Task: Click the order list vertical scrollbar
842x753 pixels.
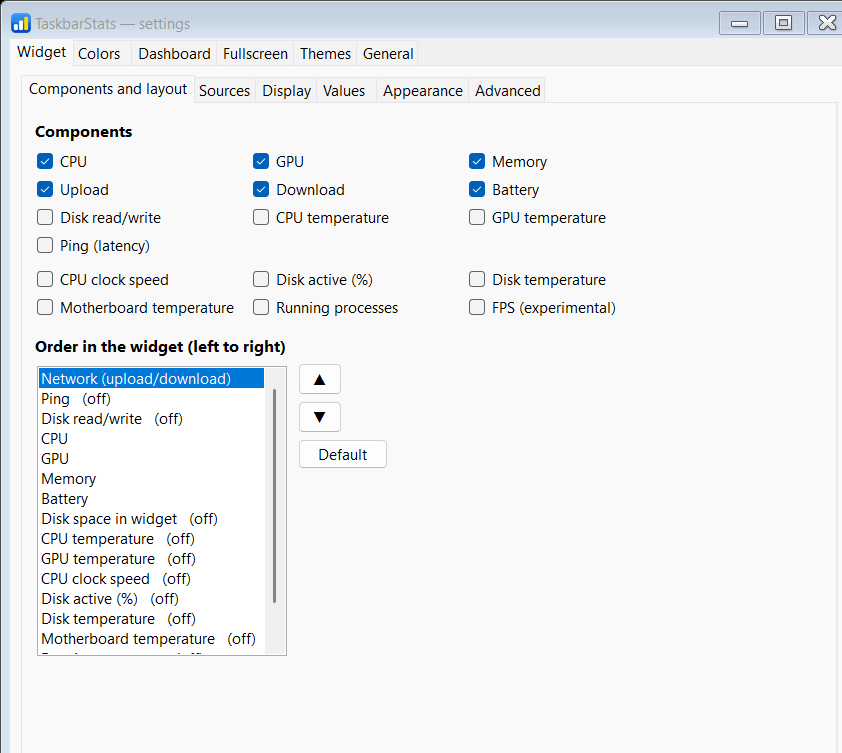Action: click(274, 496)
